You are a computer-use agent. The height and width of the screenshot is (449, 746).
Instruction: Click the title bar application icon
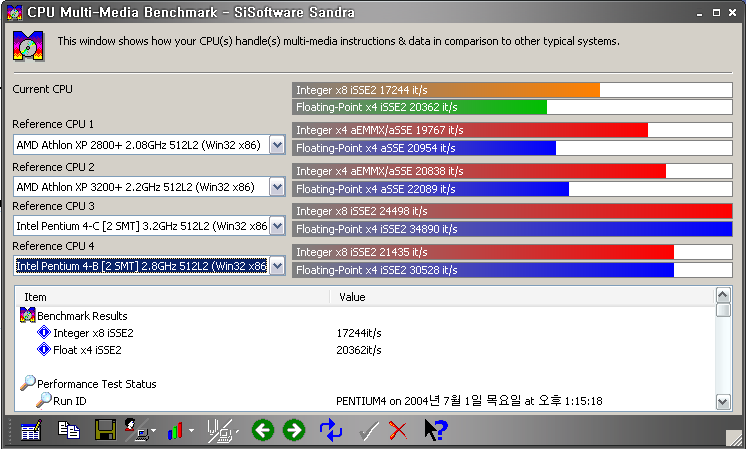[x=15, y=12]
